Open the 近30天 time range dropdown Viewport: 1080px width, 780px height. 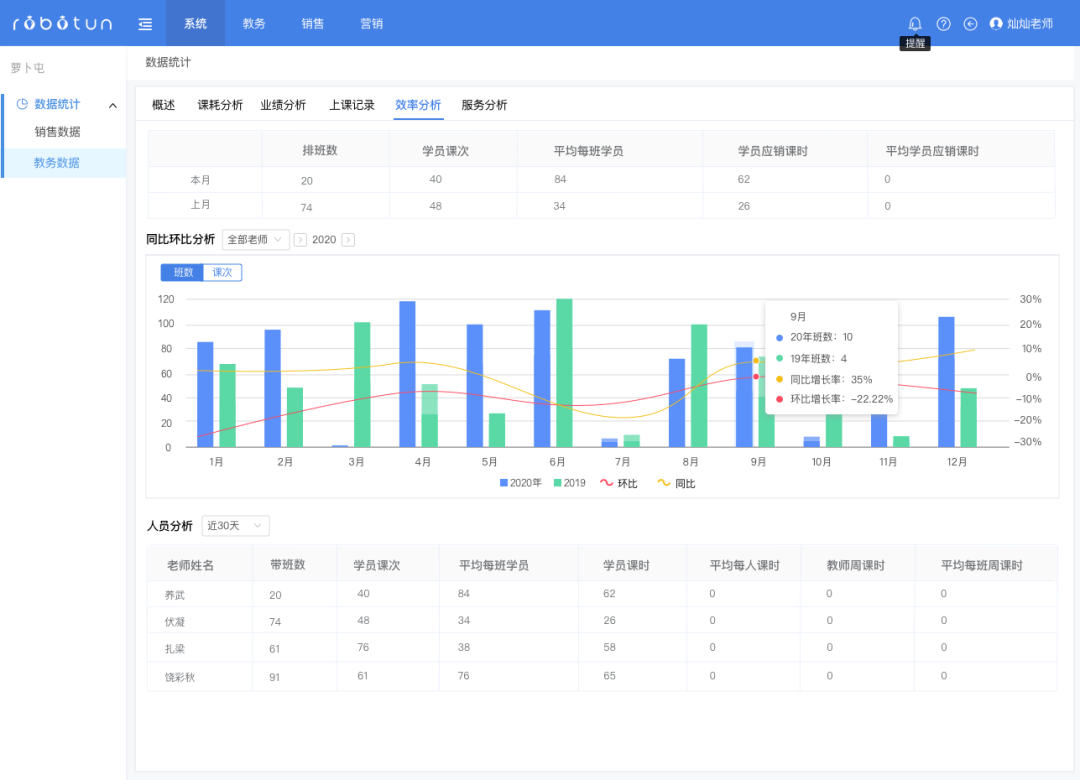(x=234, y=525)
